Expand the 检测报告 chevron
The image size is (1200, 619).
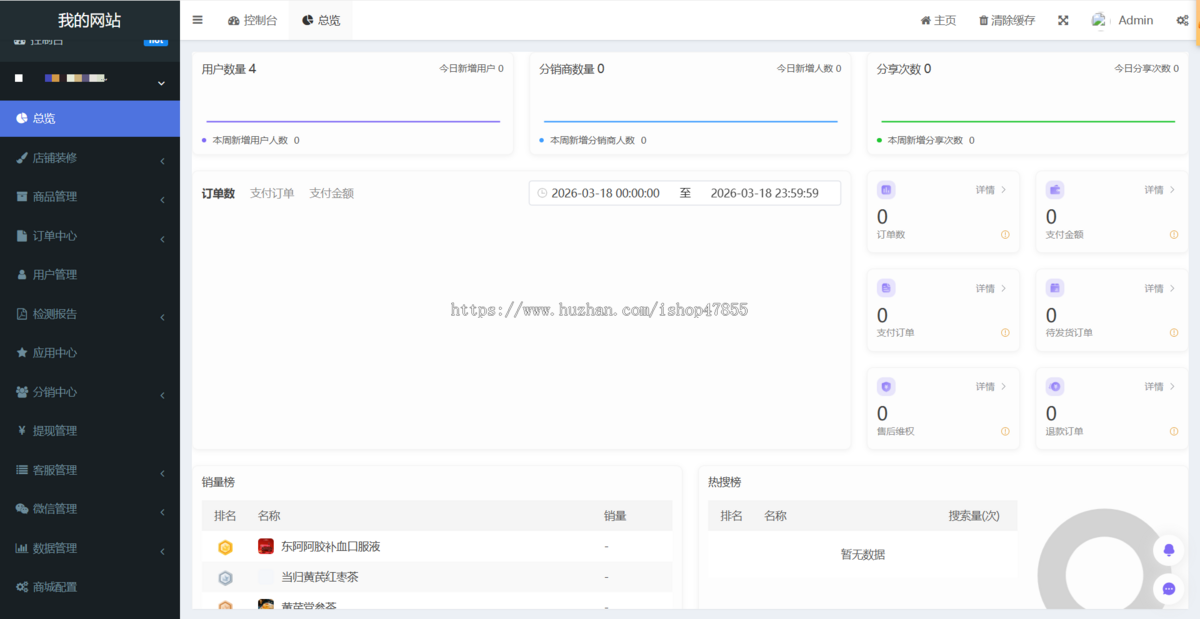tap(162, 317)
